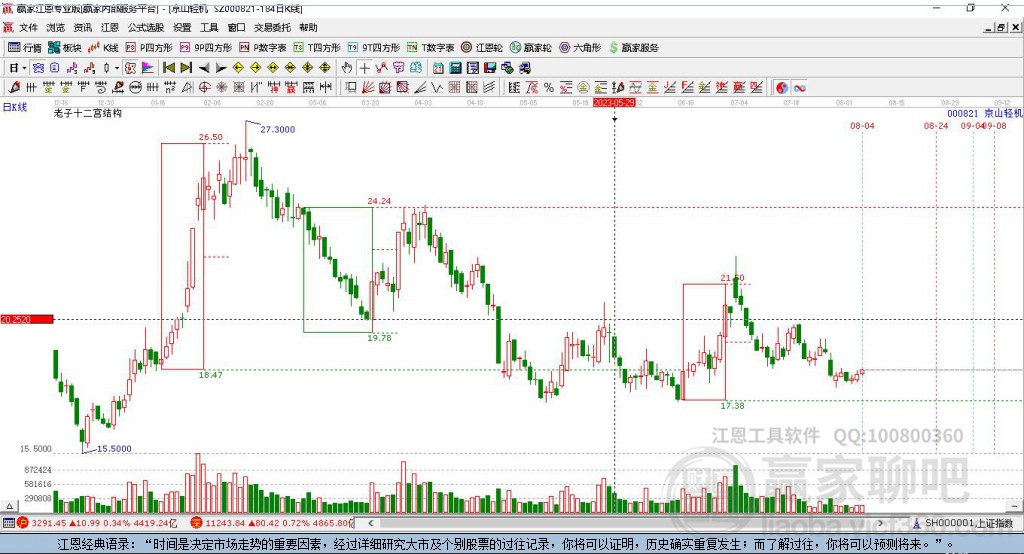Click the 08-24 date marker

[x=936, y=125]
